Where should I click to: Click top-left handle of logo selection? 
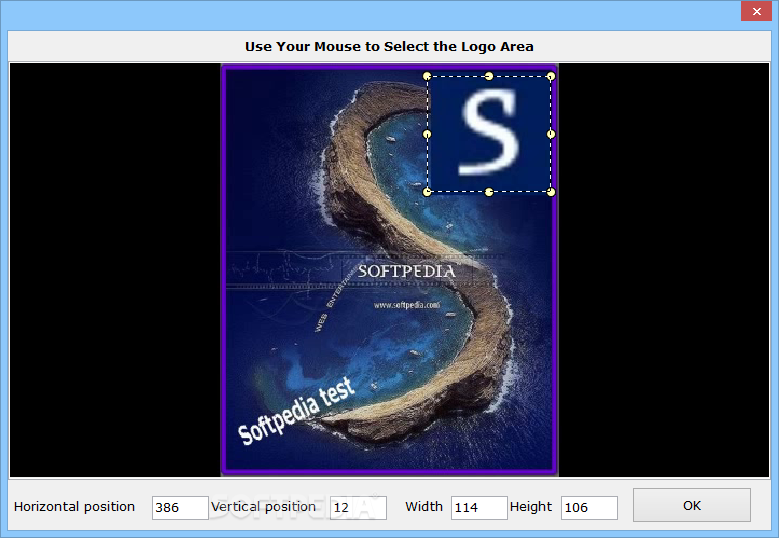pyautogui.click(x=427, y=76)
